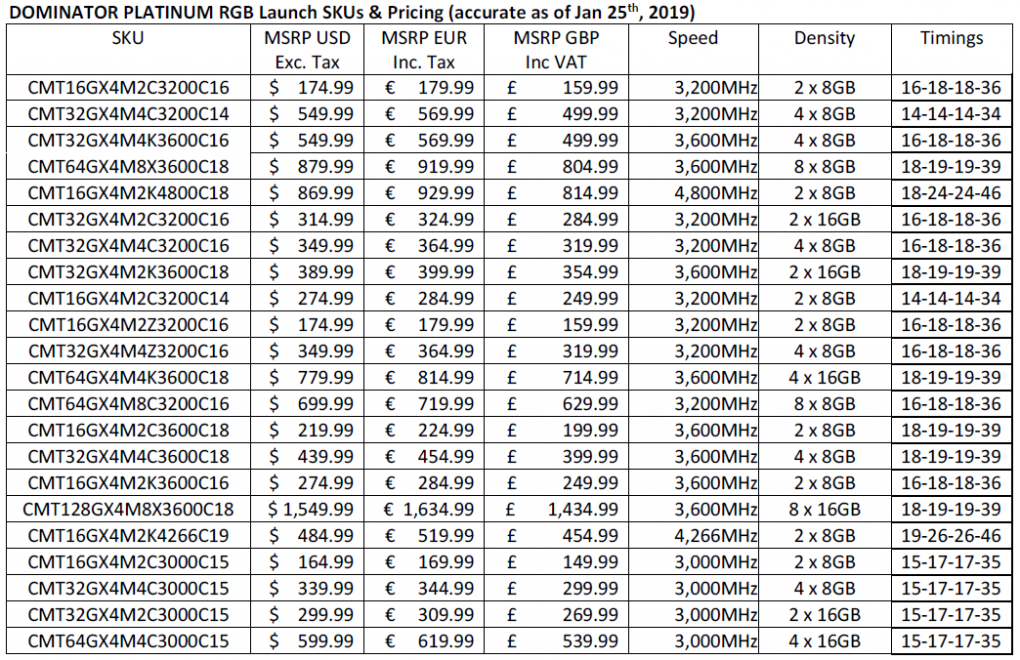Select SKU cell CMT32GX4M4K3600C16

pos(128,140)
